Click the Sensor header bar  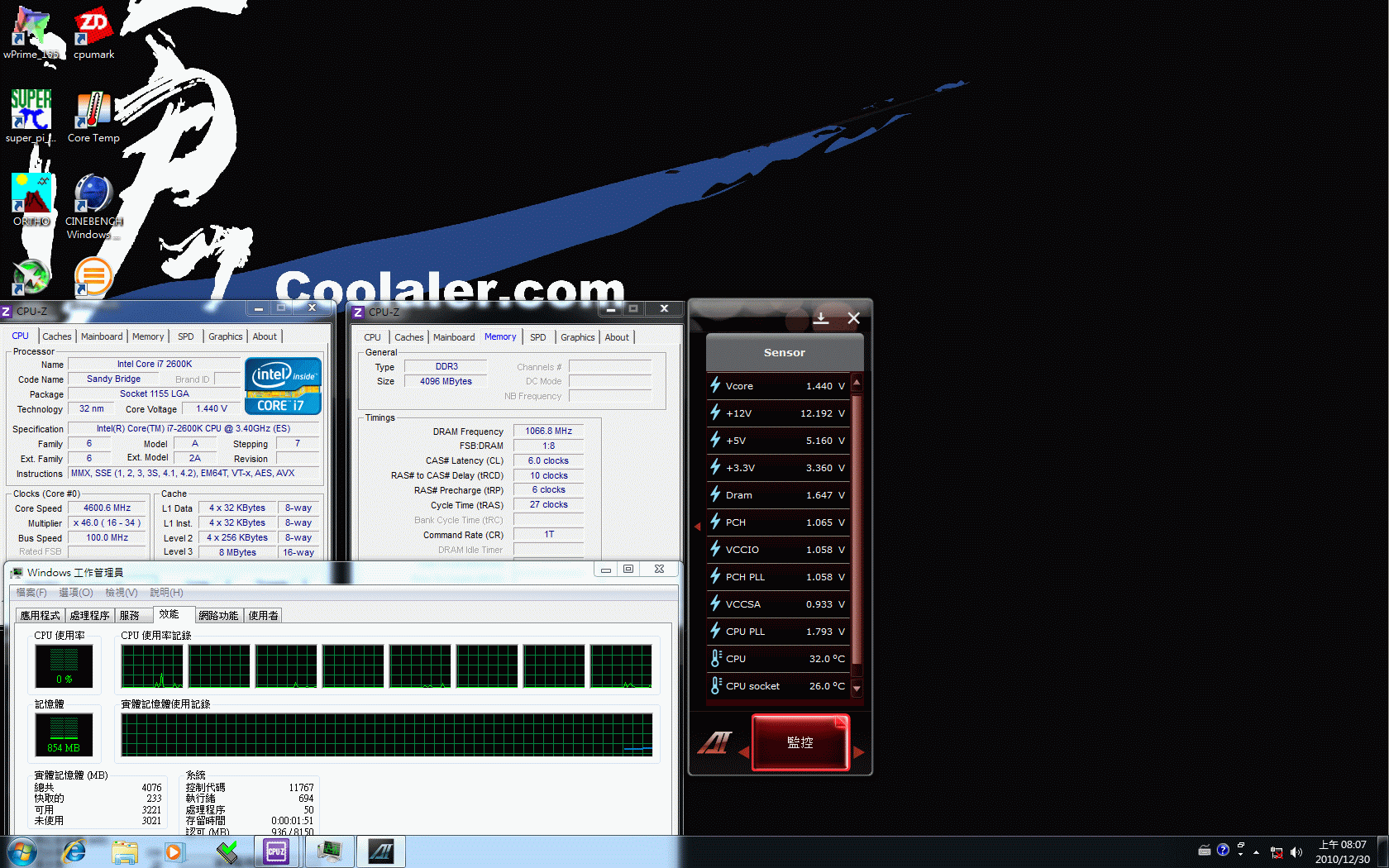[785, 352]
